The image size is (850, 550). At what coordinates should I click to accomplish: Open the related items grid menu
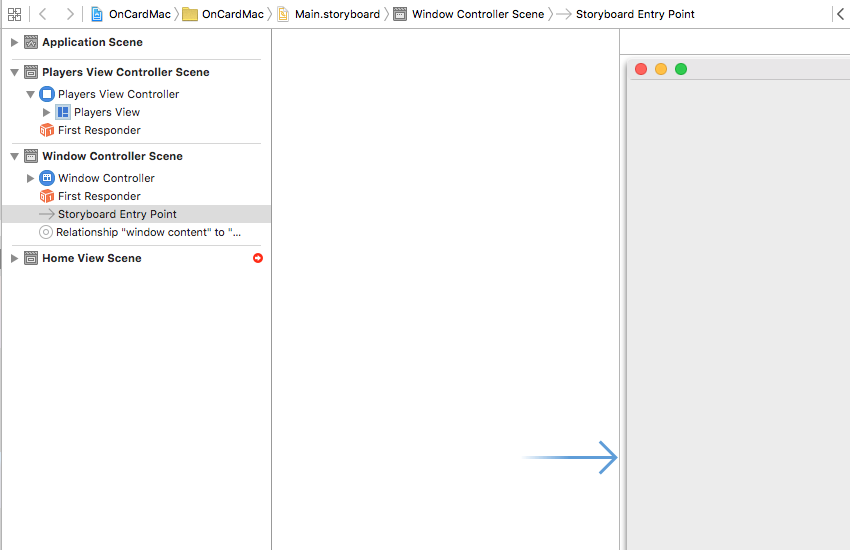(15, 14)
